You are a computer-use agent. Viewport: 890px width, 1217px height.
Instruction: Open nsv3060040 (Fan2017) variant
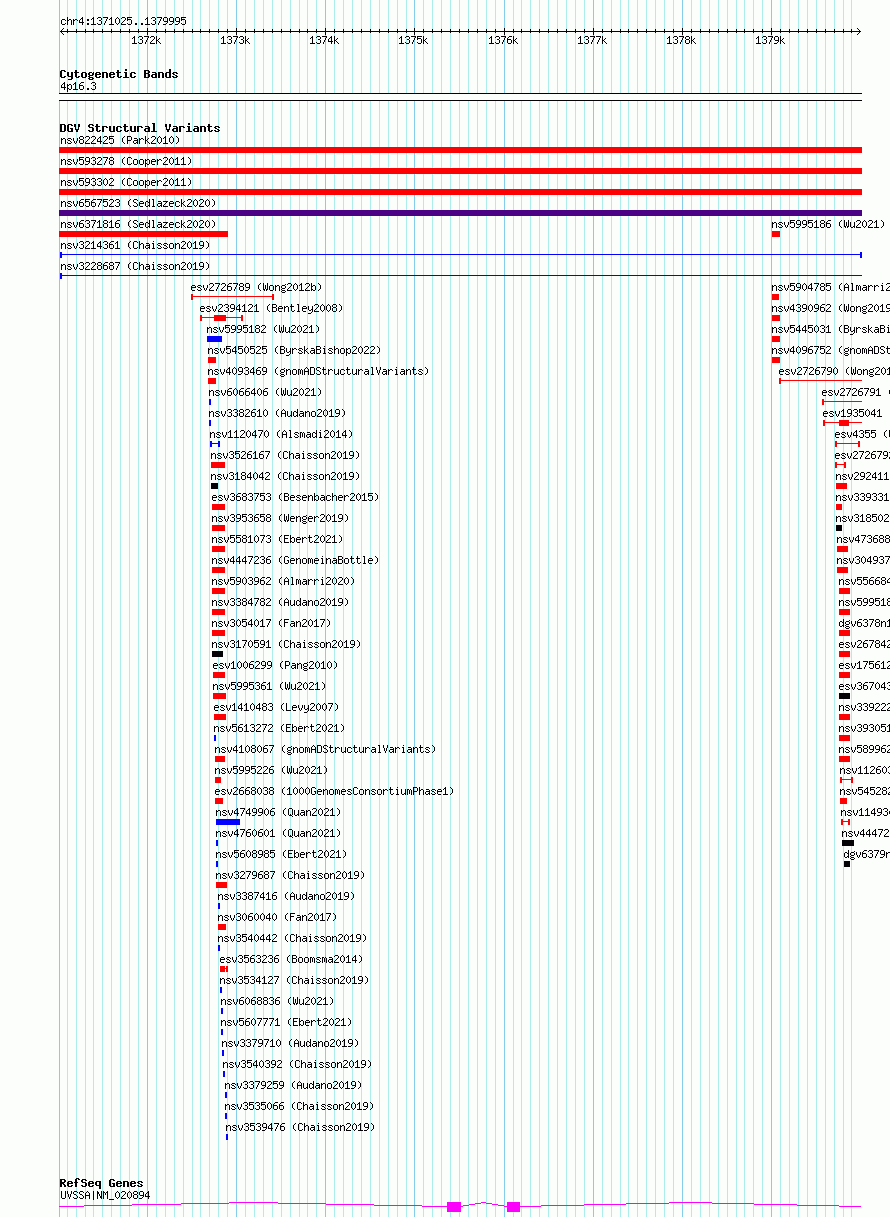click(278, 917)
